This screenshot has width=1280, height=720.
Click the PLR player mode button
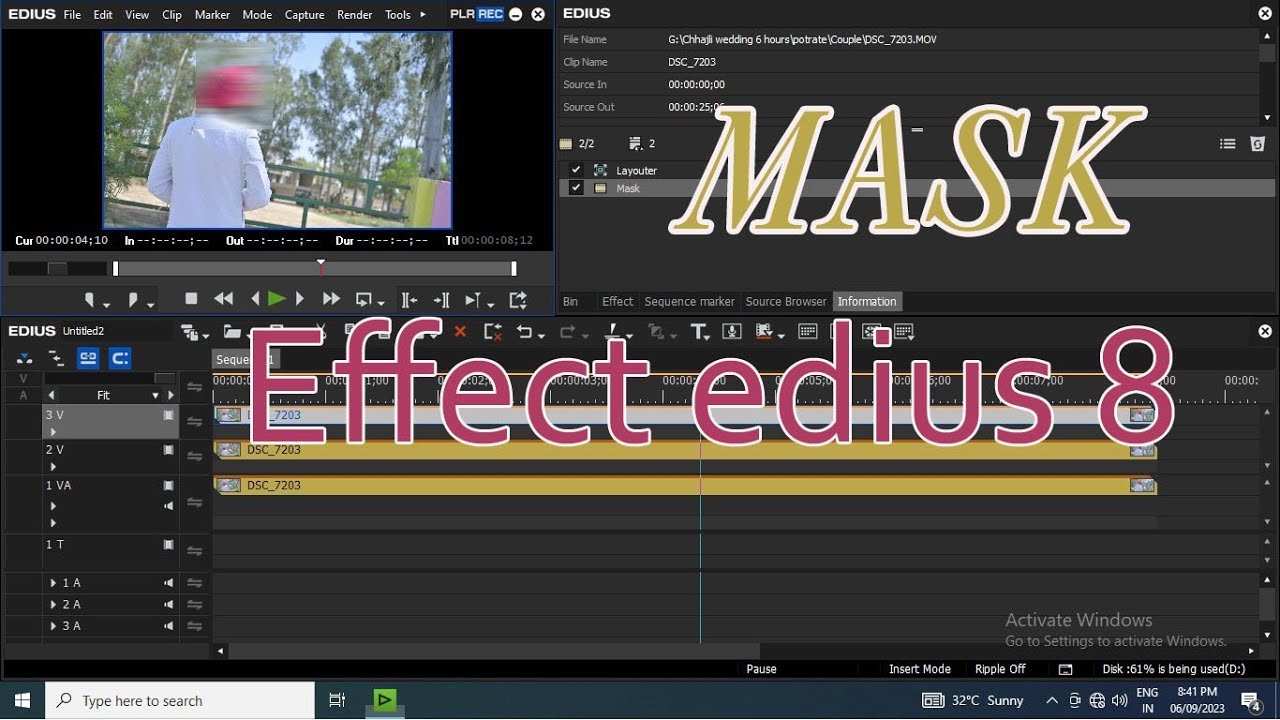point(462,14)
